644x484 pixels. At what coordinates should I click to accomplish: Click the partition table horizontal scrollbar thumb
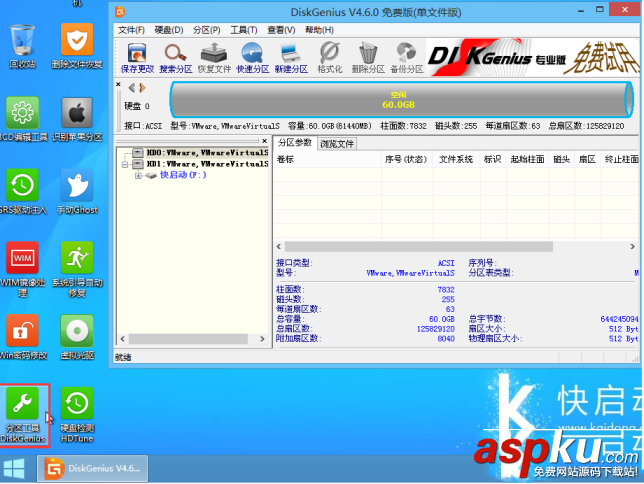pyautogui.click(x=419, y=247)
